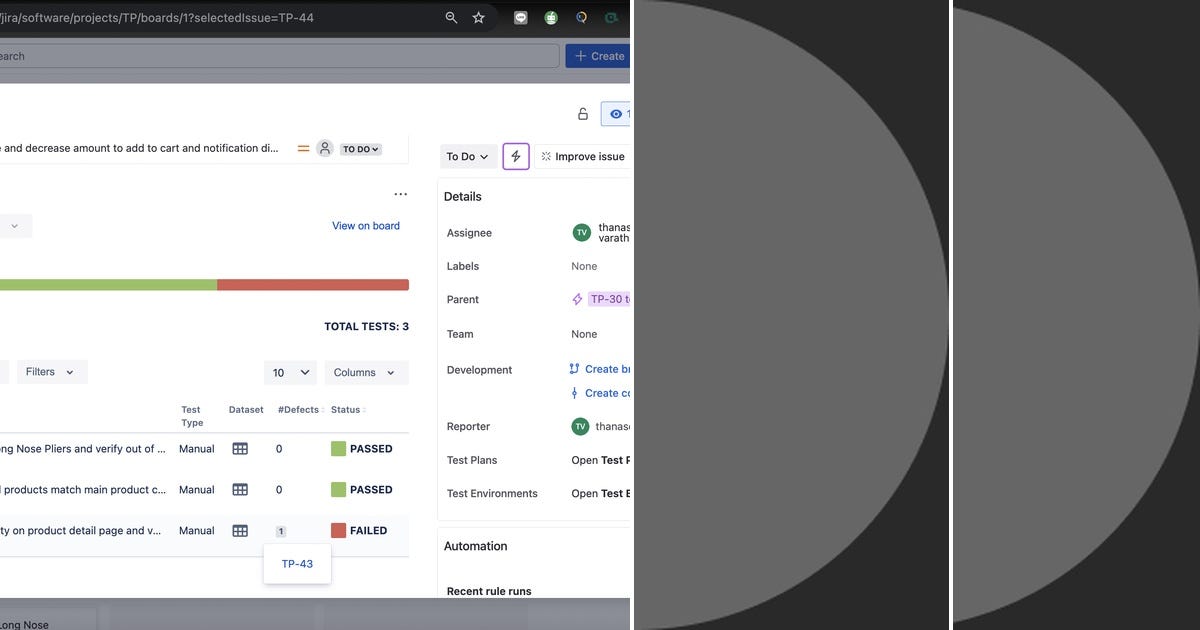Click the epic icon next to parent TP-30
Screen dimensions: 1200x630
pos(577,299)
